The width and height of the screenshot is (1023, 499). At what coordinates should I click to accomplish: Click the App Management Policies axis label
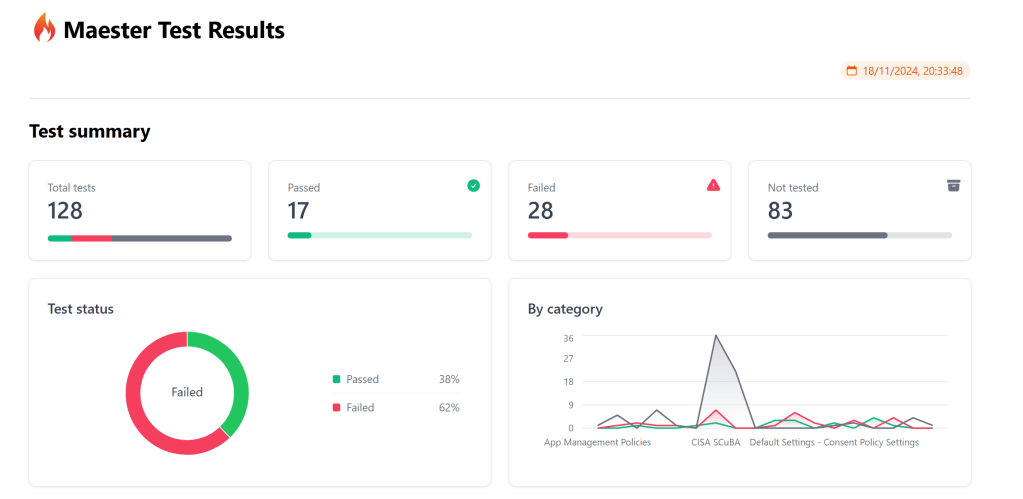[597, 442]
